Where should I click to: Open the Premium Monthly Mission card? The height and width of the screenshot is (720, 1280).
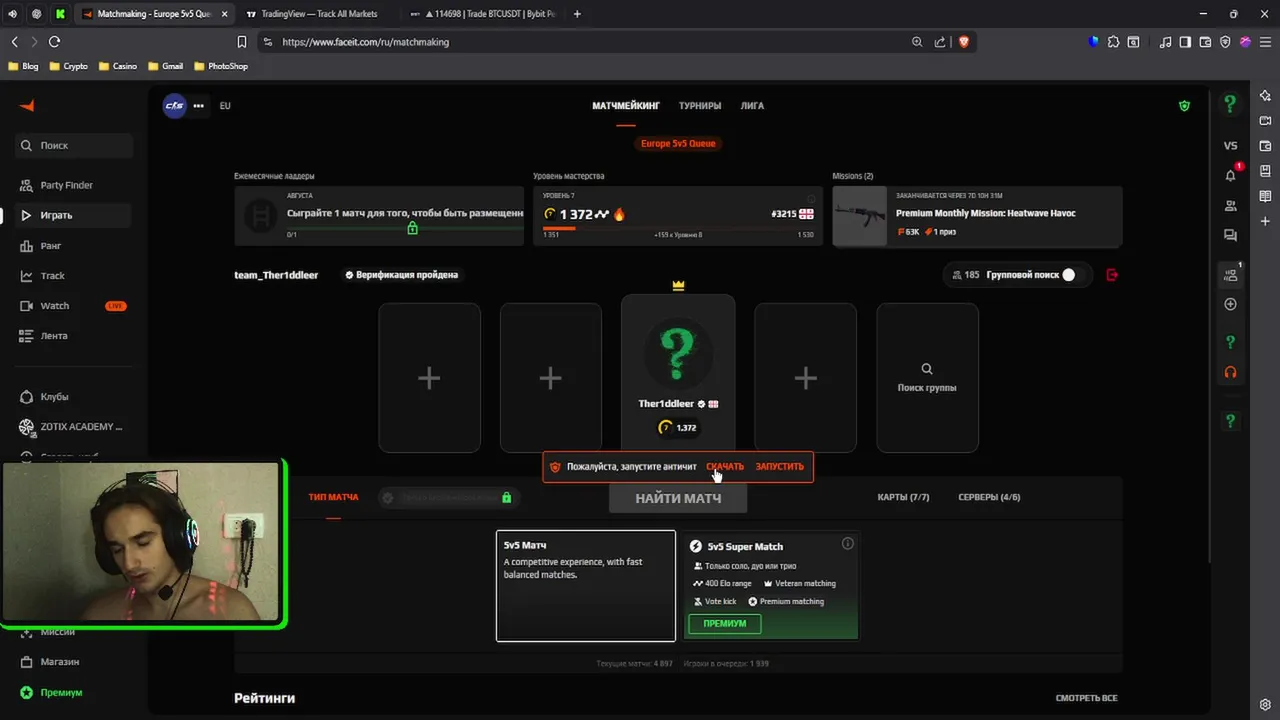tap(977, 216)
